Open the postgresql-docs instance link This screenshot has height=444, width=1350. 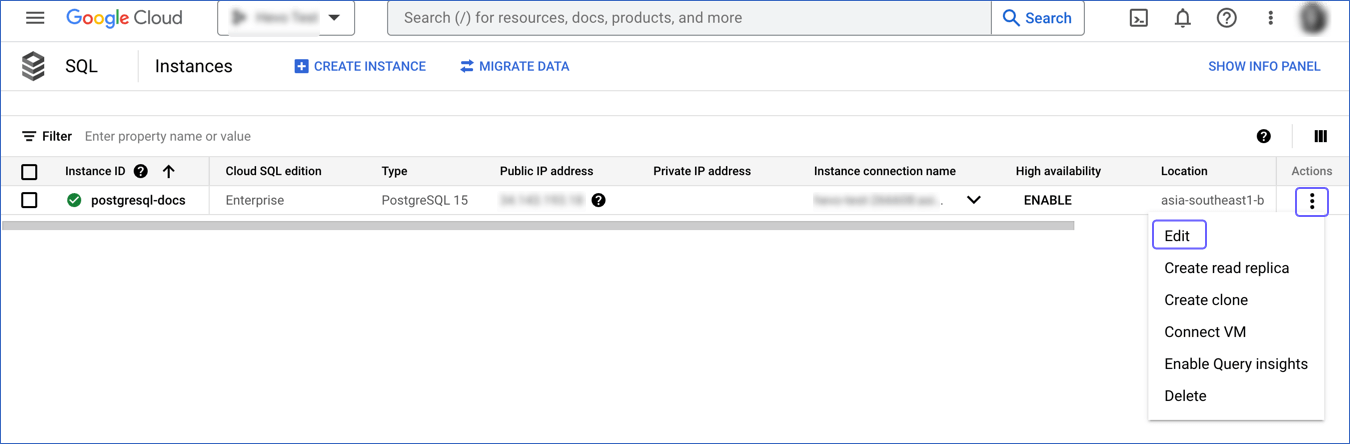[x=138, y=200]
